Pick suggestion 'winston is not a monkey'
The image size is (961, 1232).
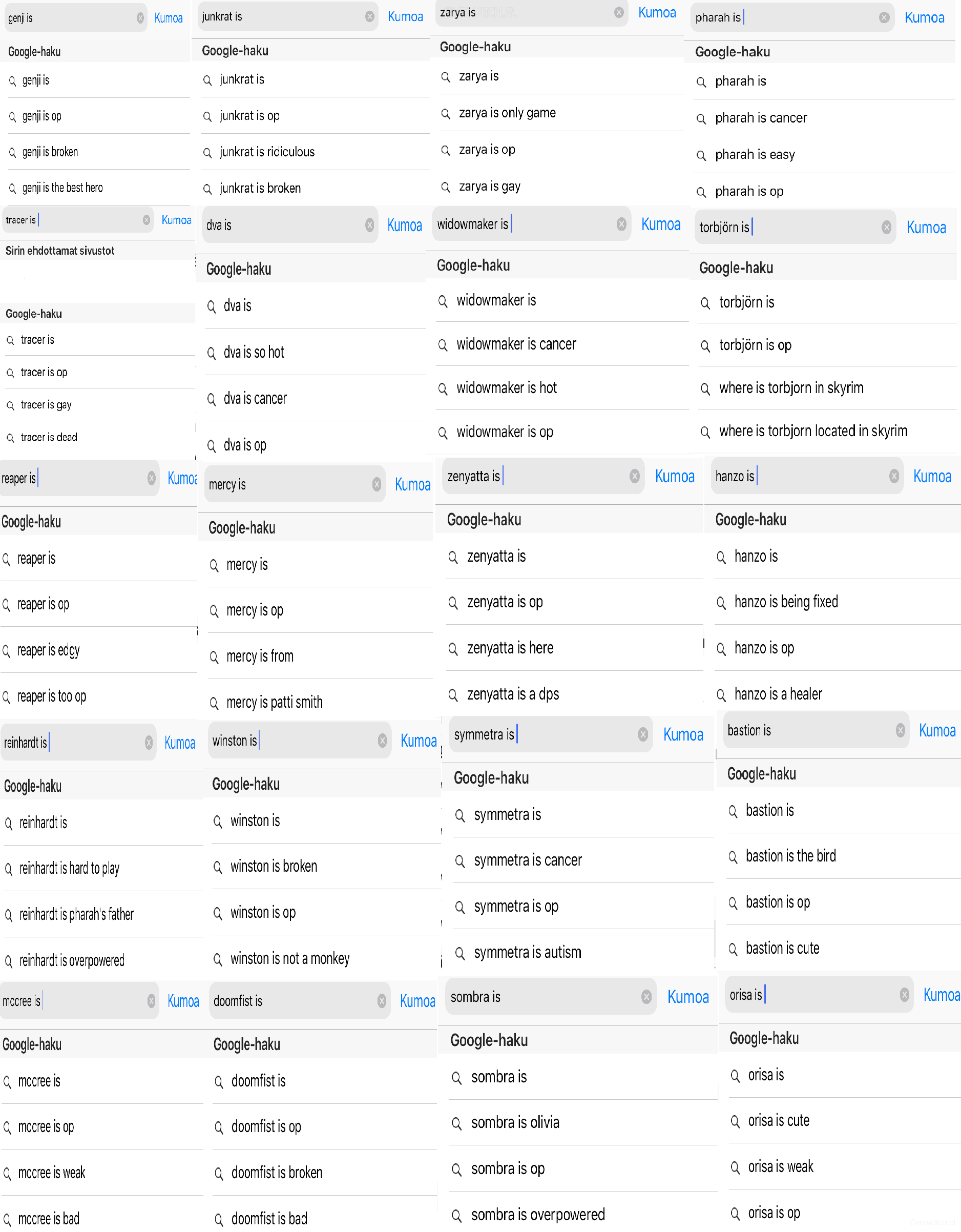(x=290, y=959)
